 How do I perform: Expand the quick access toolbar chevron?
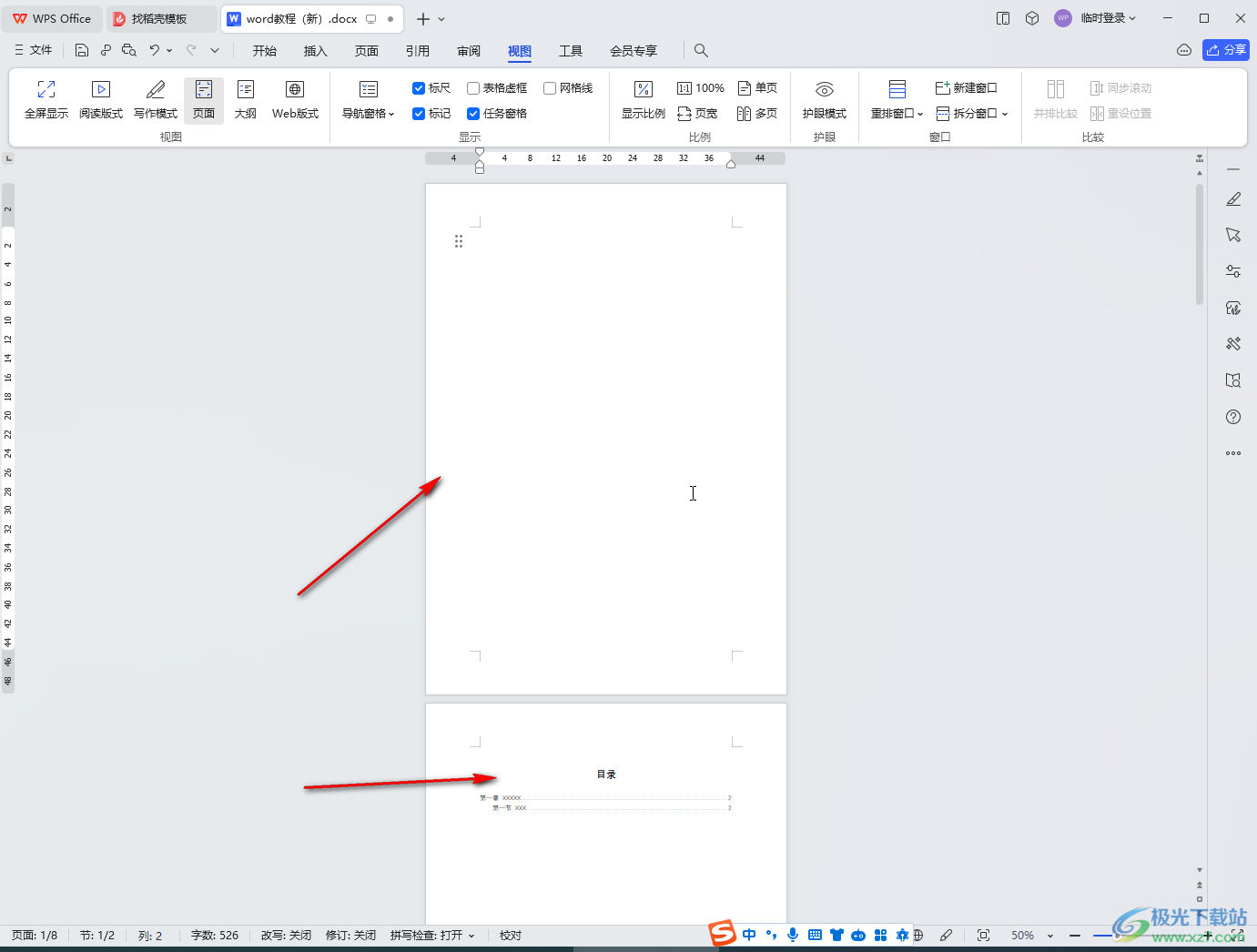[215, 51]
